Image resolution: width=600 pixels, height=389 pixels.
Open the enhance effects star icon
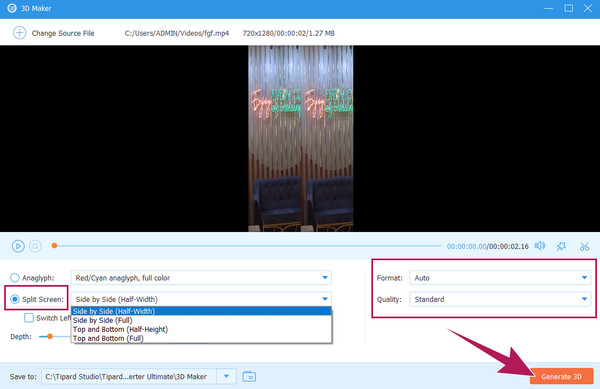561,246
